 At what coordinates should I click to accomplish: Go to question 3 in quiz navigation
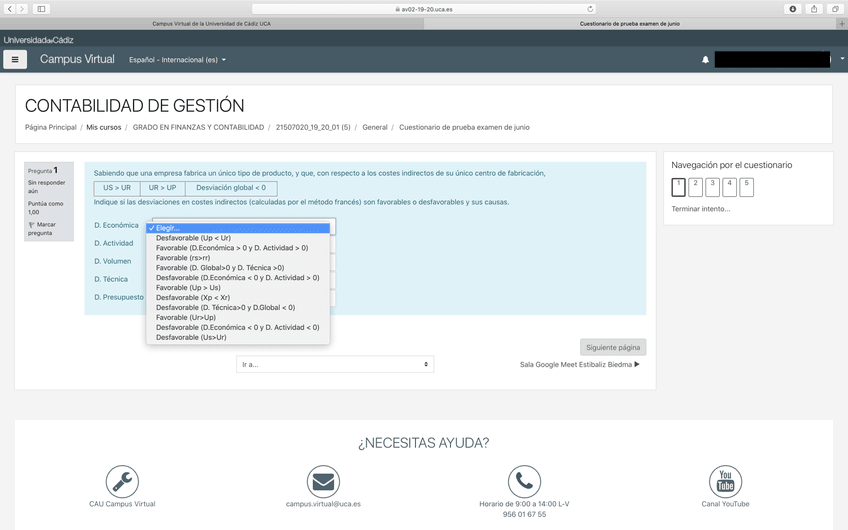pos(712,186)
